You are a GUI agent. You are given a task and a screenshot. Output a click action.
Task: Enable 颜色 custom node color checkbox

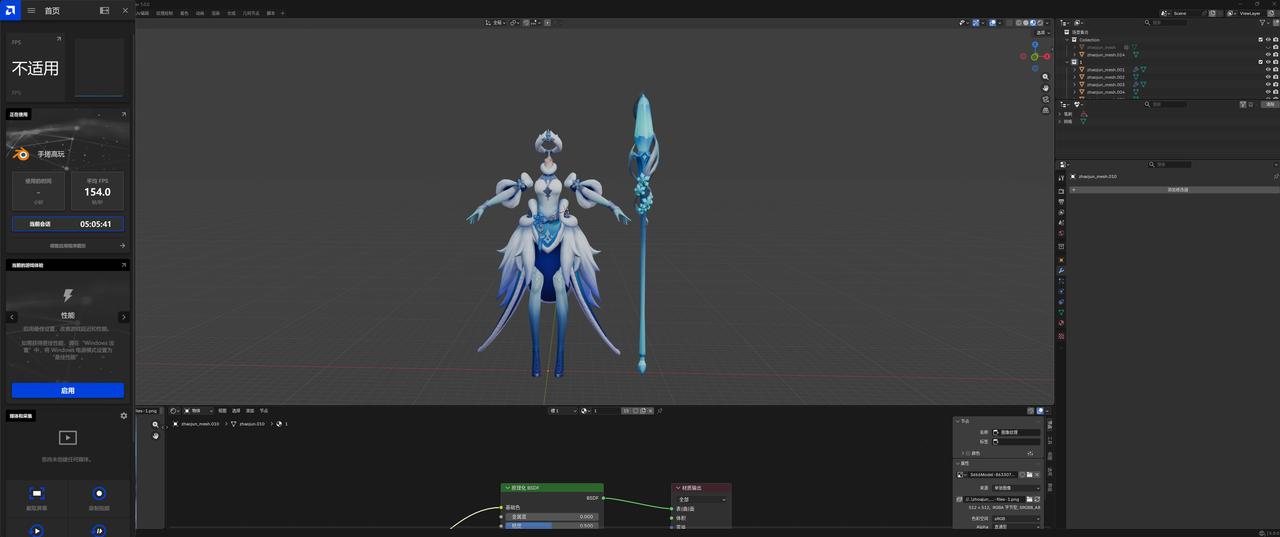(969, 453)
